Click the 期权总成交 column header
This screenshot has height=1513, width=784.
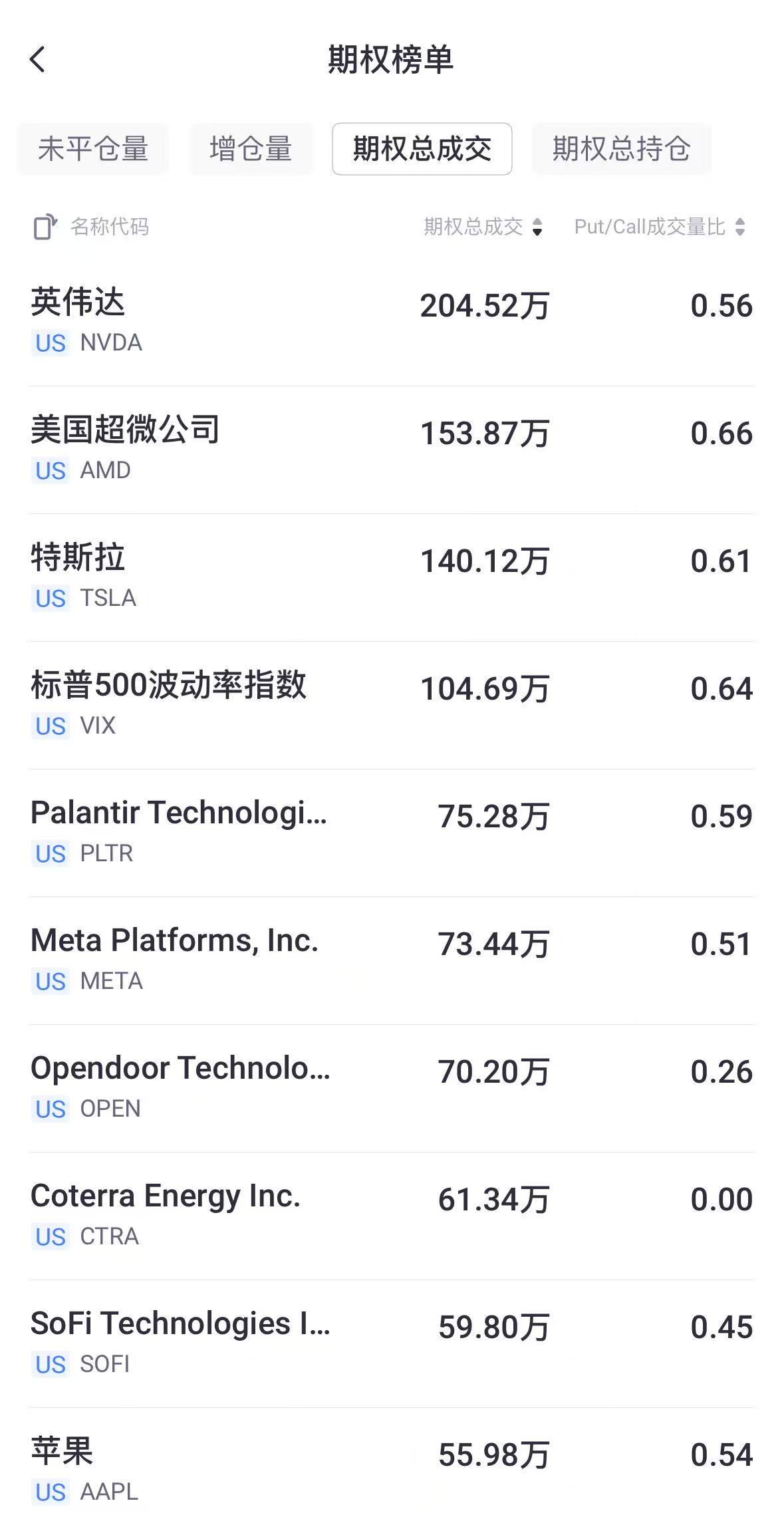click(473, 227)
